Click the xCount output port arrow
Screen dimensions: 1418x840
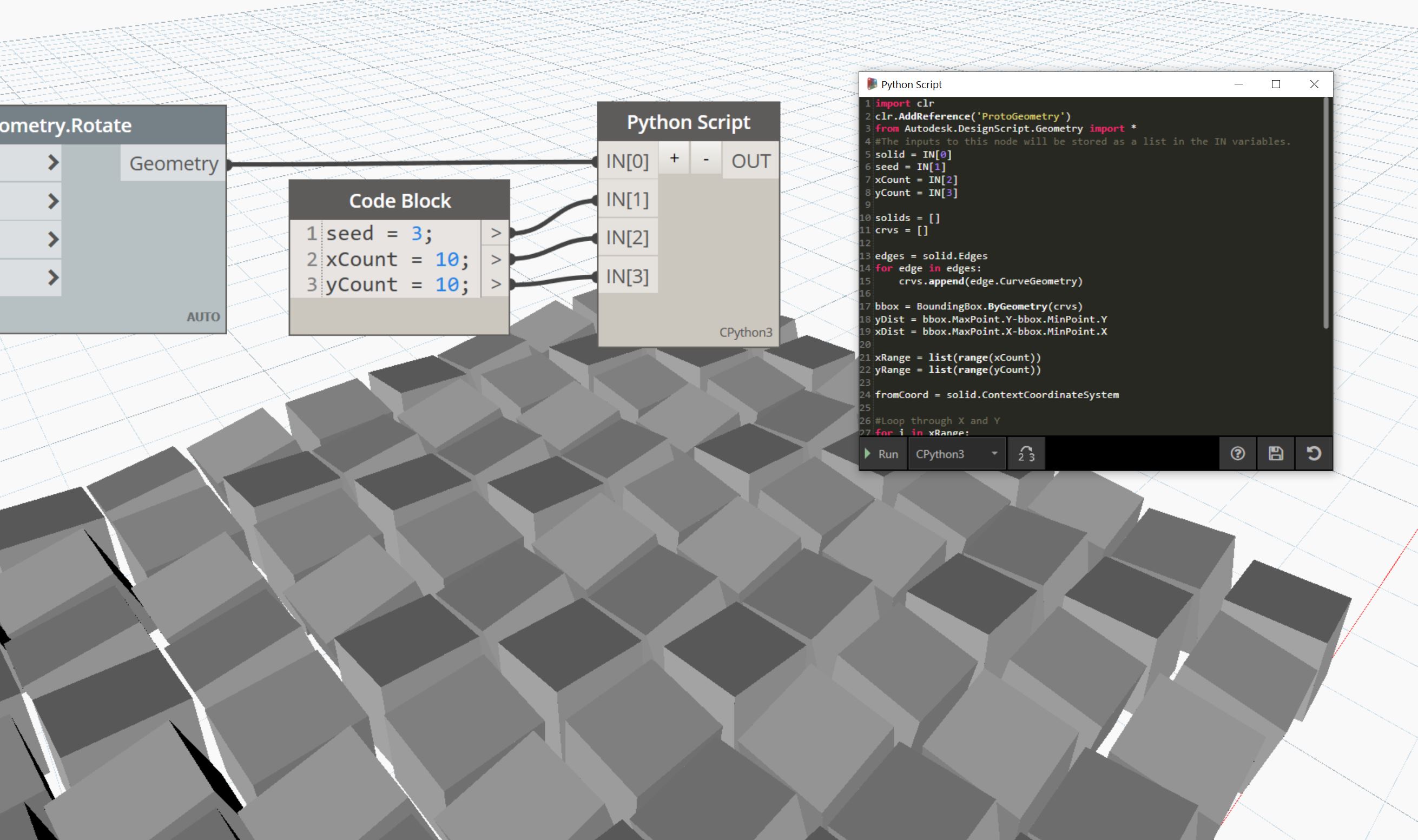tap(496, 259)
